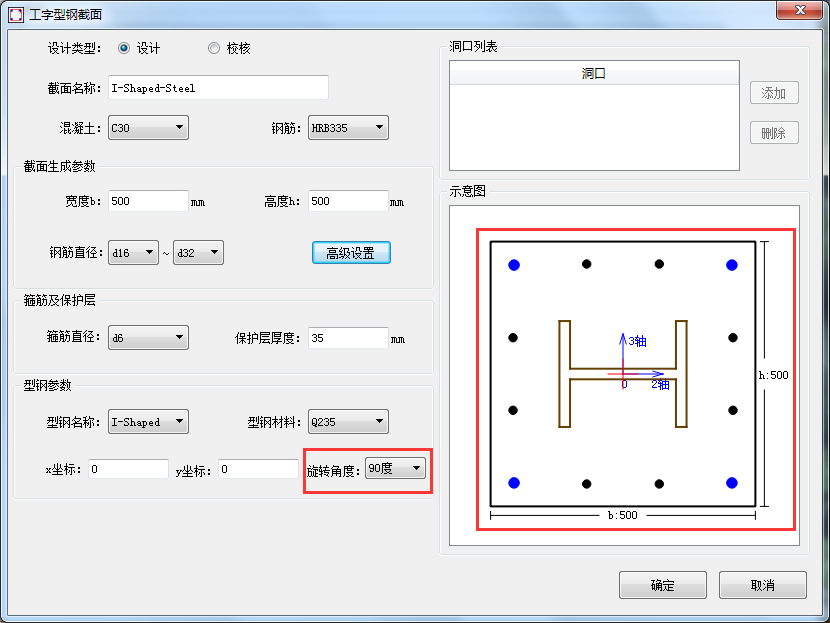Click the x坐标 input field
This screenshot has width=830, height=623.
[128, 469]
